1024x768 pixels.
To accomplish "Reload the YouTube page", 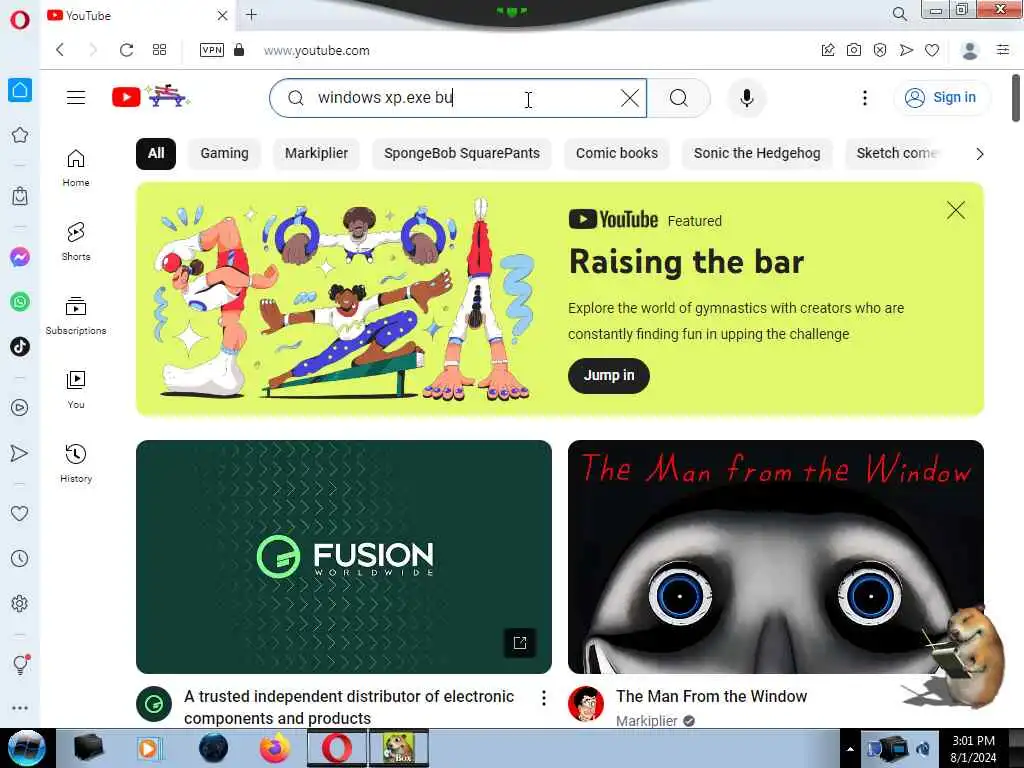I will (127, 50).
